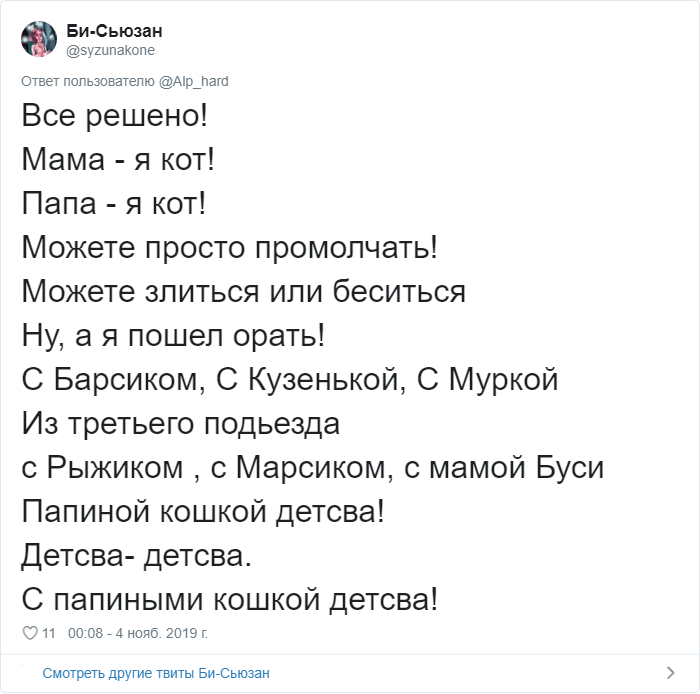
Task: Click the line Можете злиться или беситься
Action: (x=243, y=291)
